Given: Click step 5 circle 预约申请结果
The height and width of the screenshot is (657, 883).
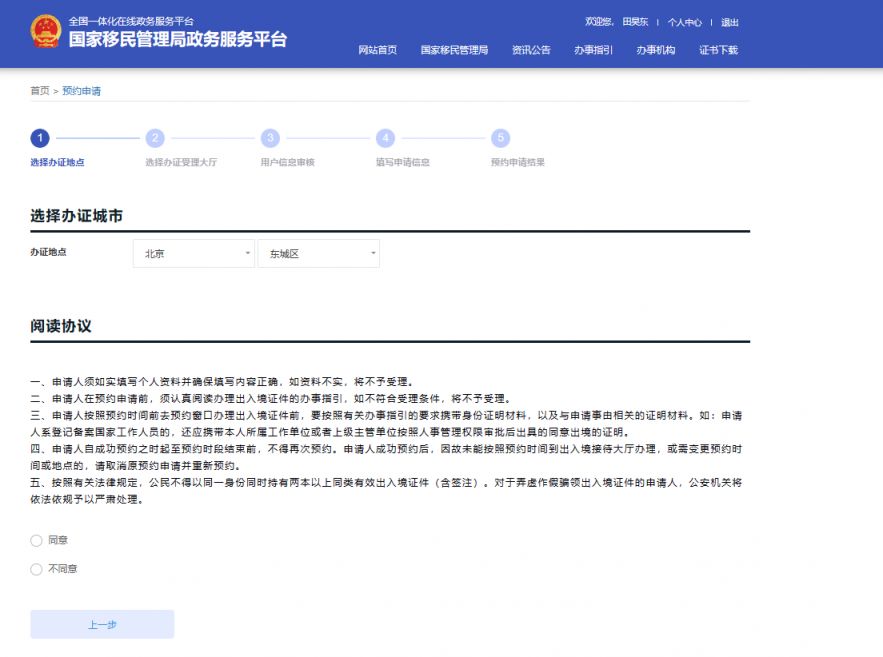Looking at the screenshot, I should point(500,138).
